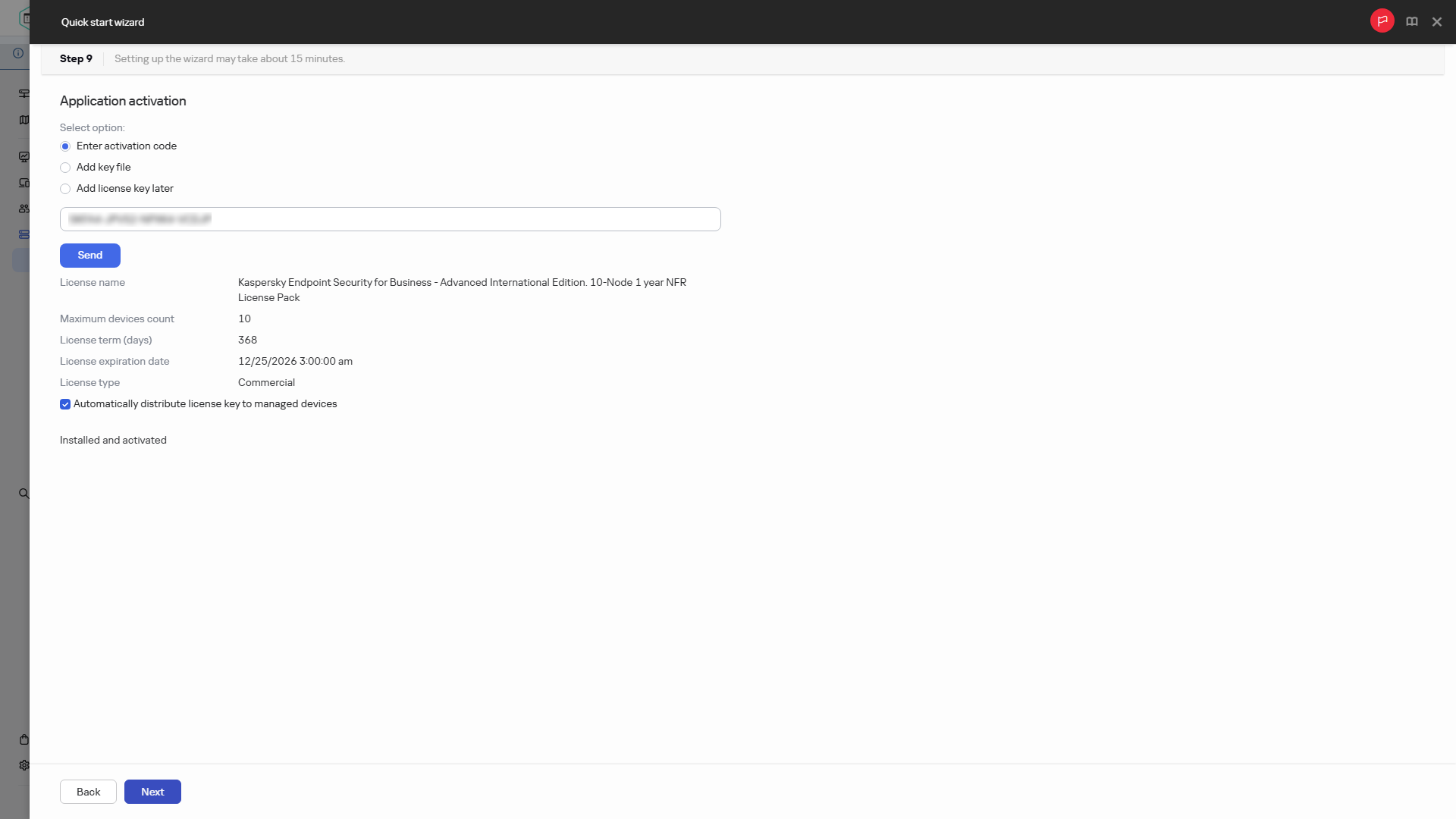Viewport: 1456px width, 819px height.
Task: Click the map icon in sidebar
Action: click(x=24, y=120)
